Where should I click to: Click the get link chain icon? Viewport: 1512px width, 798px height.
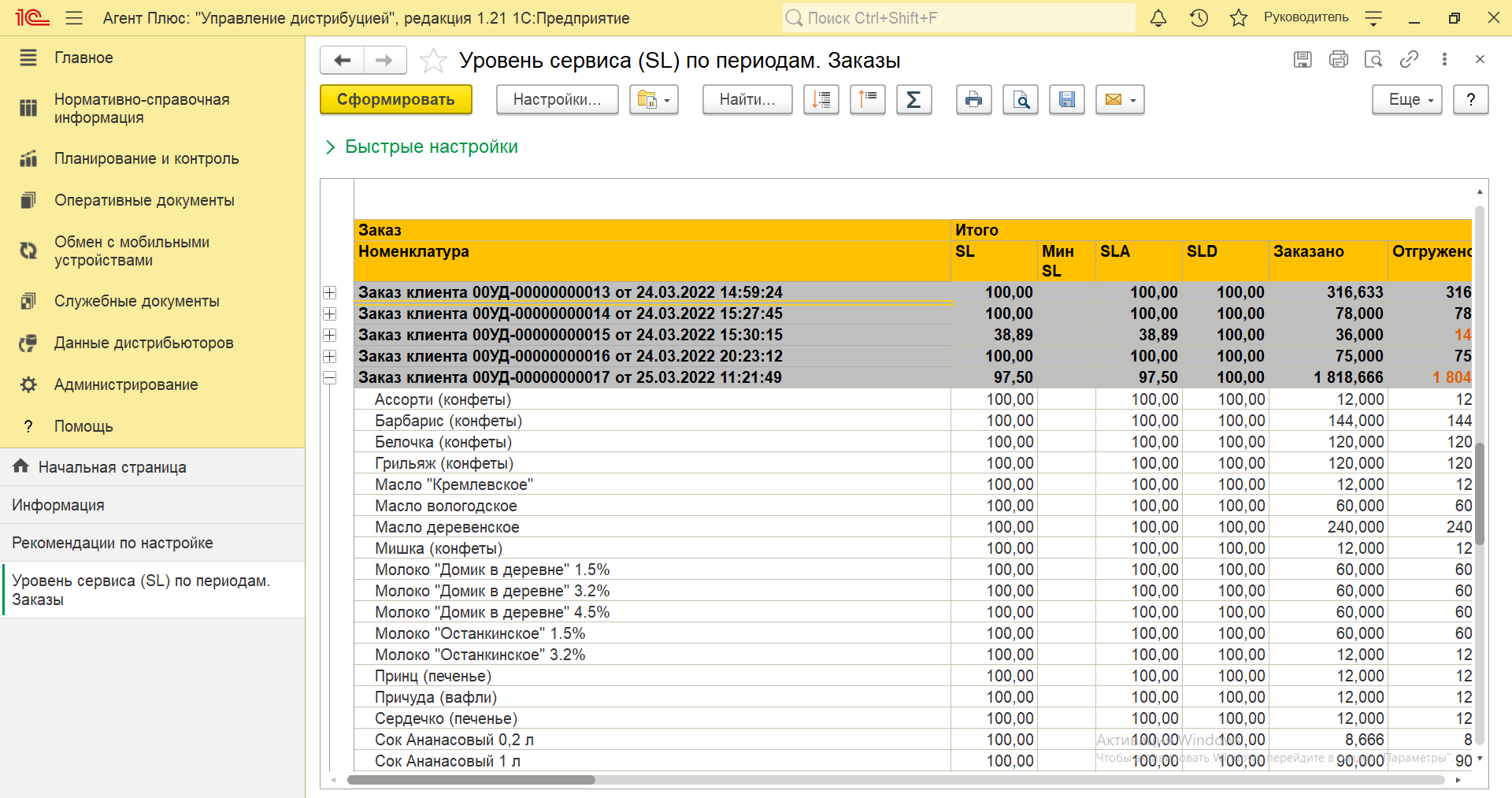1409,59
